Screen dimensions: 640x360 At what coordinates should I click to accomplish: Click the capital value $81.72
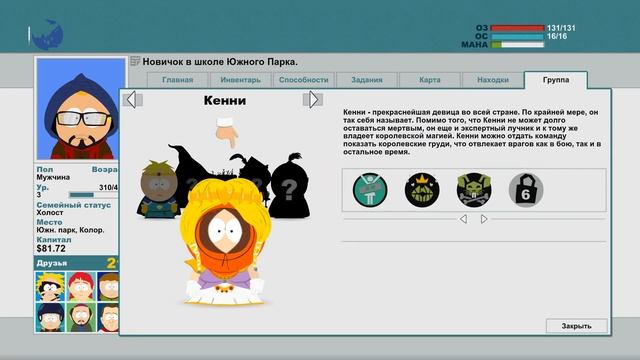pos(51,249)
